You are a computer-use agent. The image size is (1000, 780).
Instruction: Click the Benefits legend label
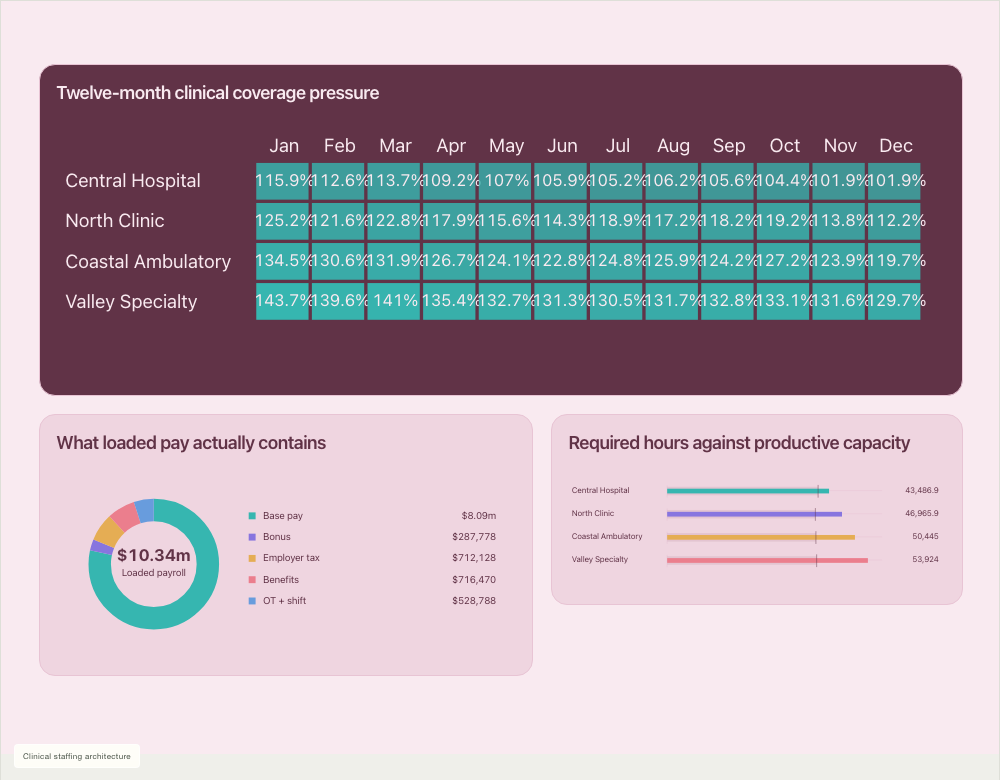pyautogui.click(x=281, y=580)
